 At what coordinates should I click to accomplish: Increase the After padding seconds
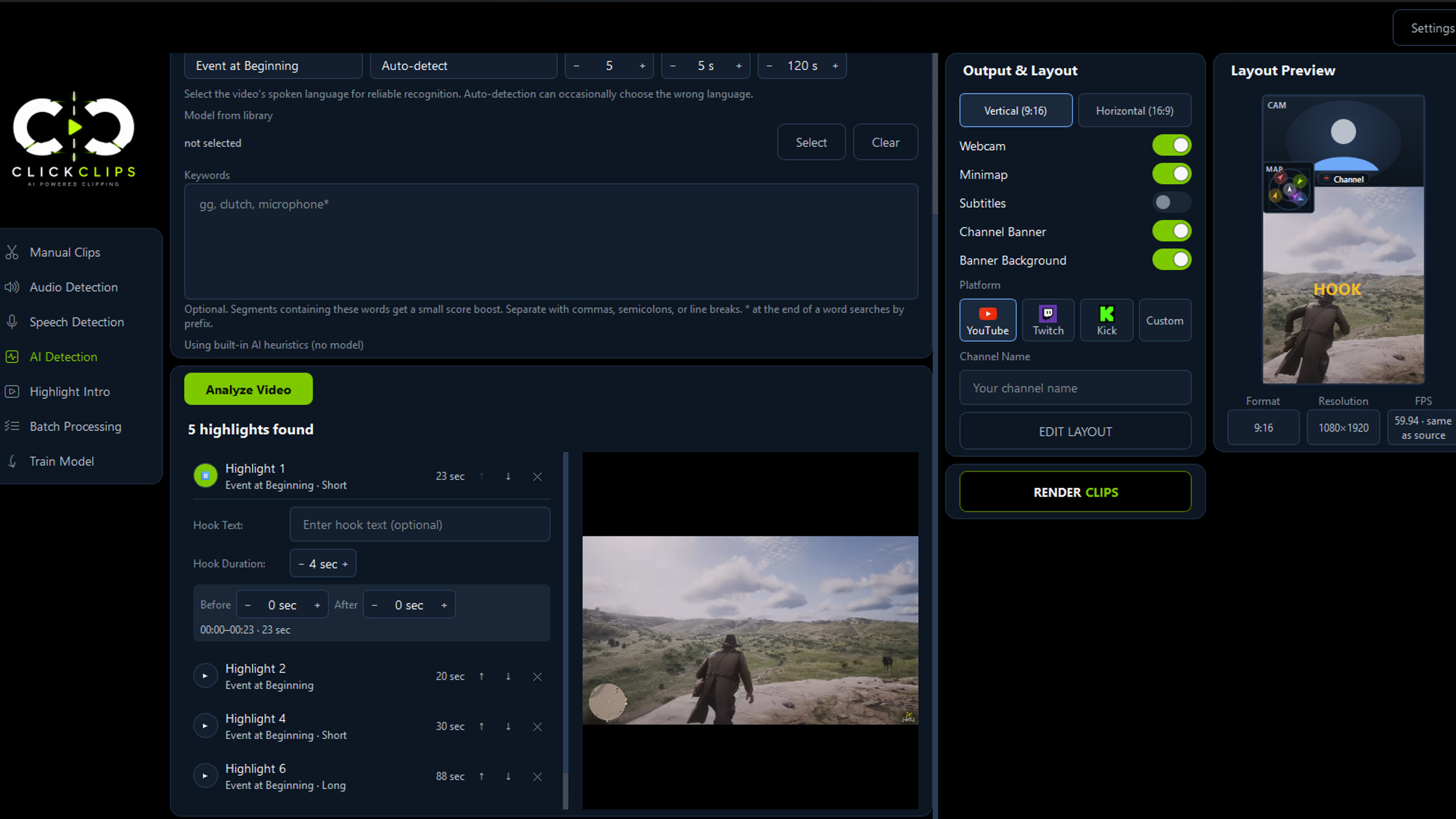444,605
